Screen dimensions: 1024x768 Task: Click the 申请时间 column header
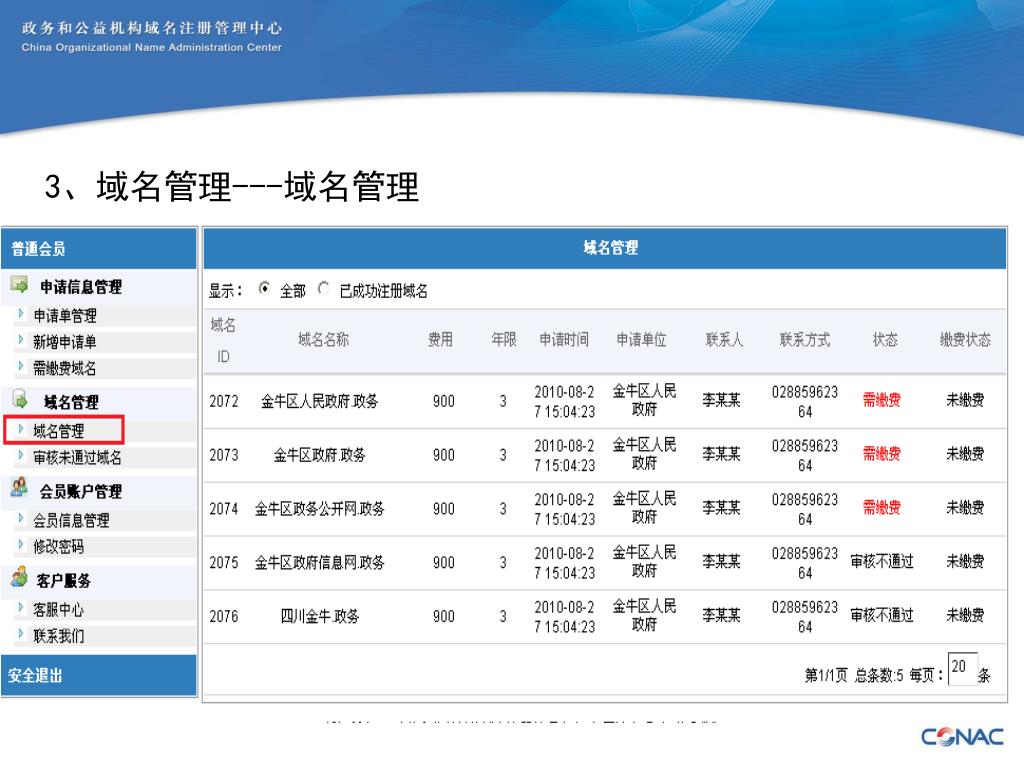point(564,340)
